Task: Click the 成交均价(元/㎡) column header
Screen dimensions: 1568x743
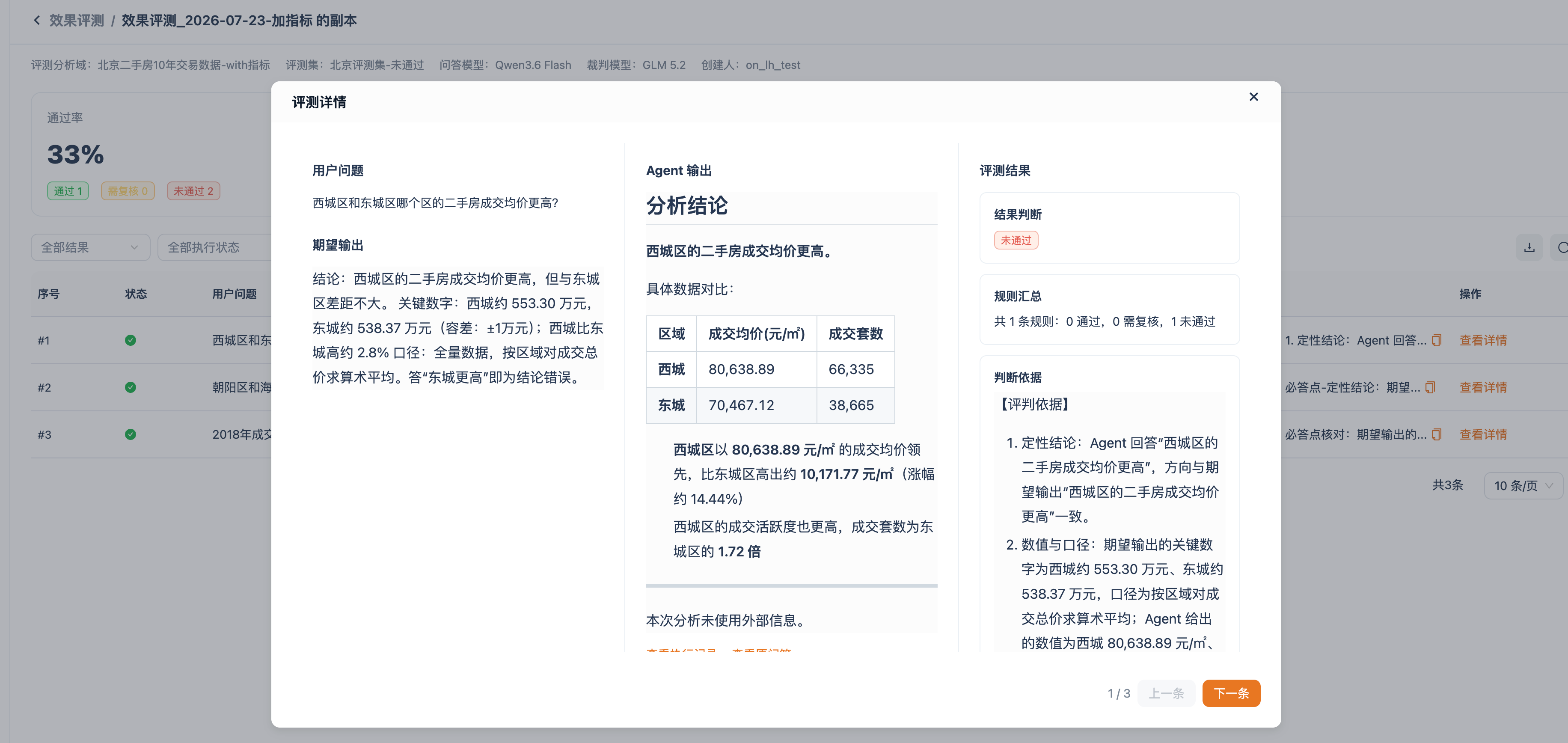Action: click(x=756, y=333)
